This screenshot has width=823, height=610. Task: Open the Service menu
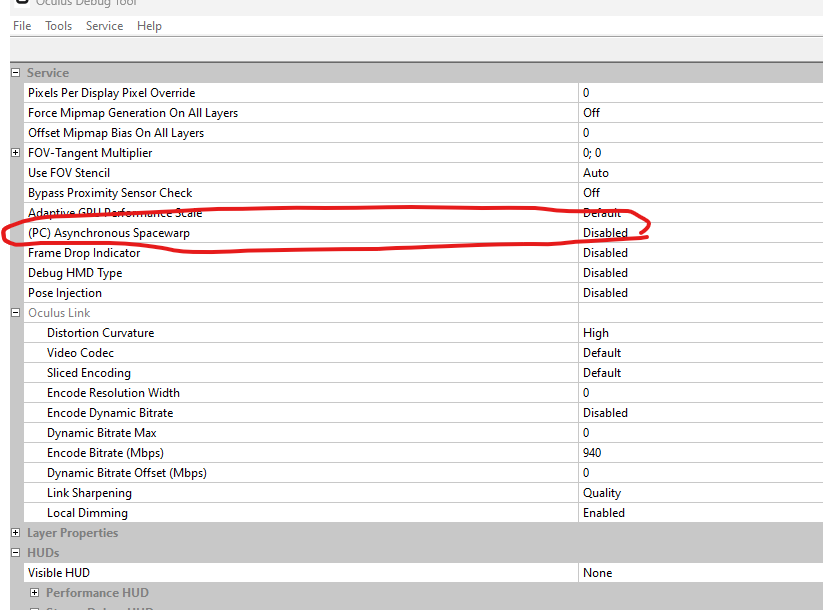click(x=104, y=26)
